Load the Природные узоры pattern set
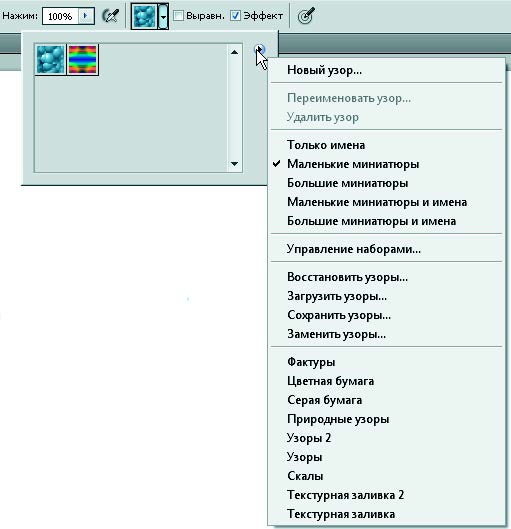Image resolution: width=511 pixels, height=529 pixels. click(387, 419)
